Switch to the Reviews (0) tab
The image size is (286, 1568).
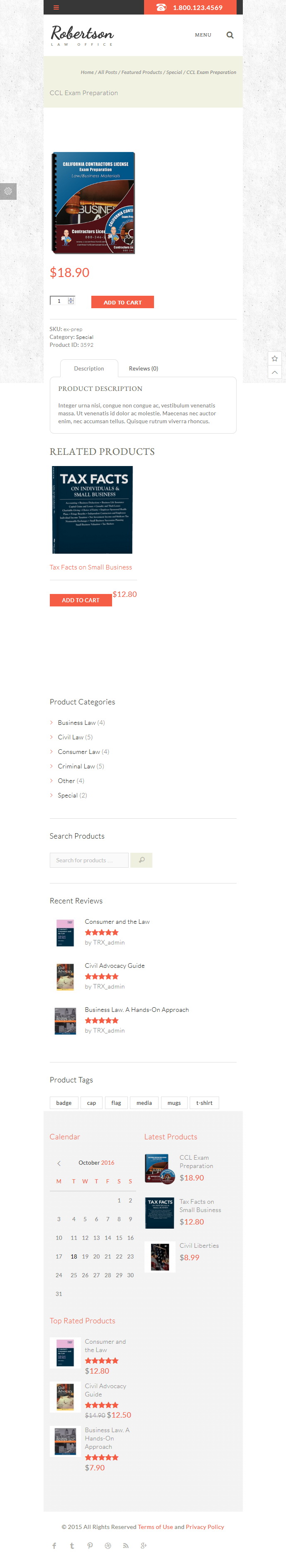144,368
